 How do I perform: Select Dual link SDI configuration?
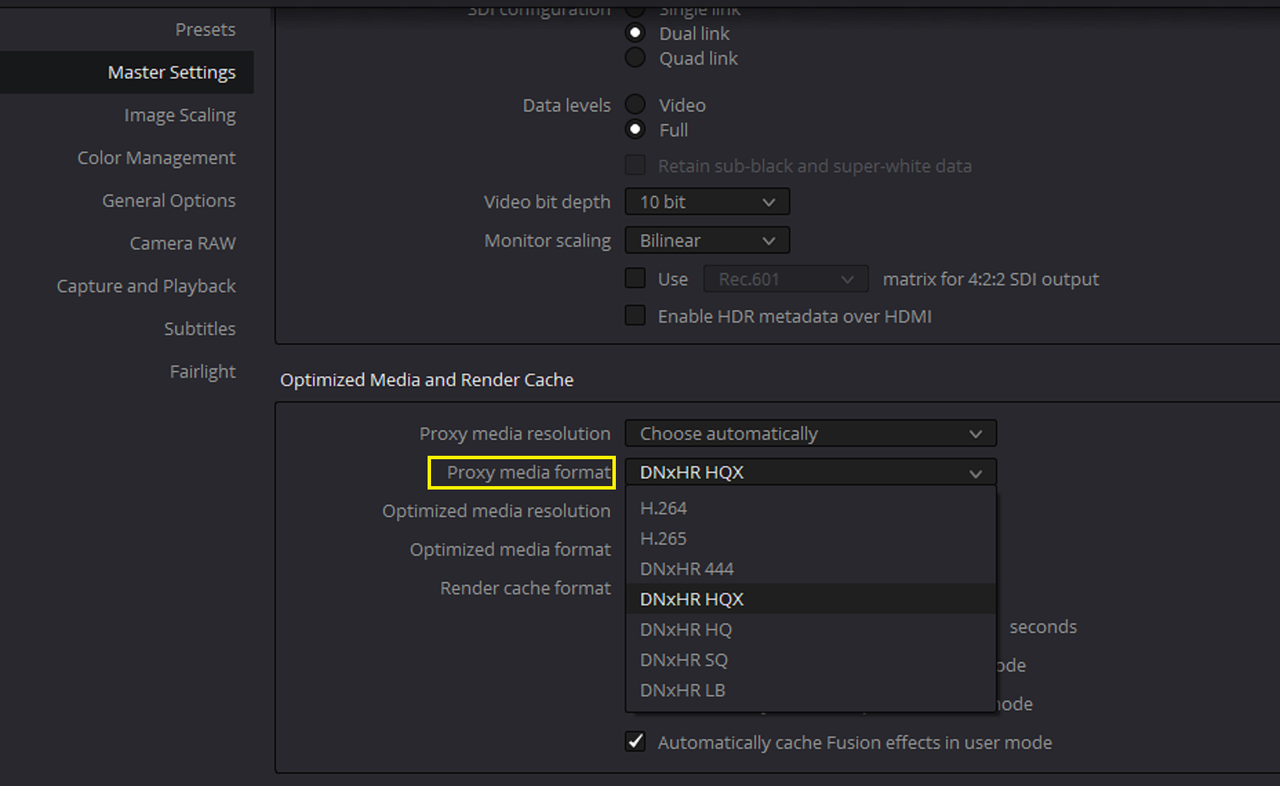pos(635,33)
